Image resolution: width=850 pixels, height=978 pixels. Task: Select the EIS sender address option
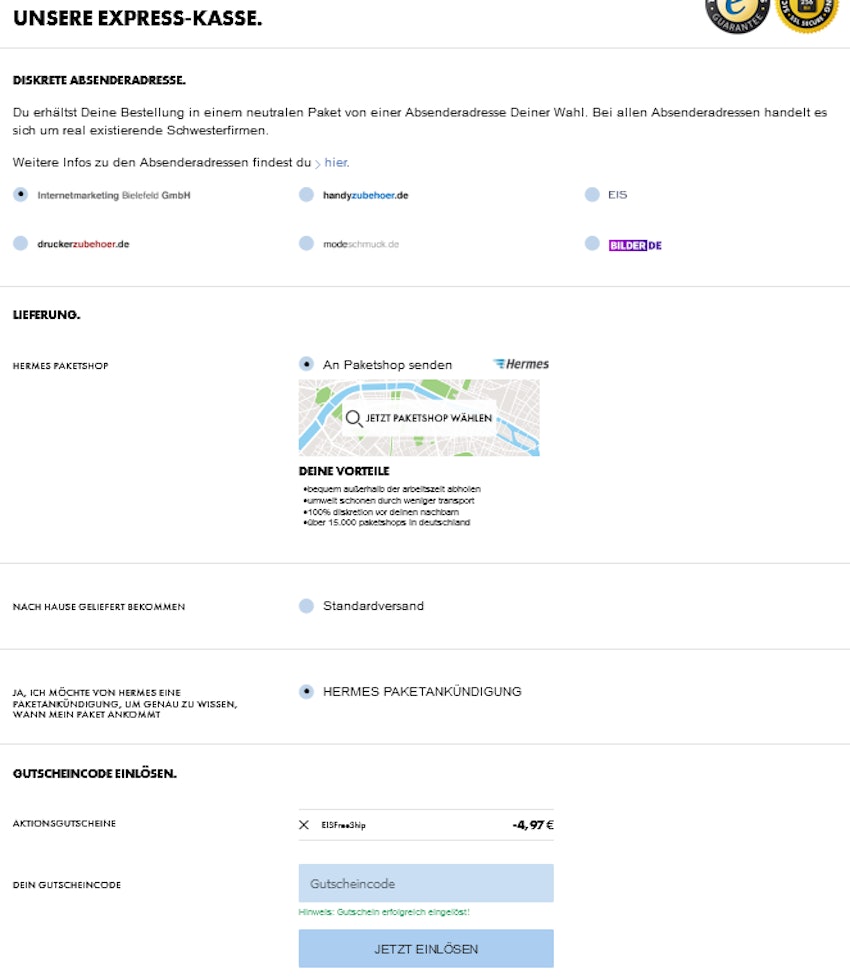coord(592,195)
